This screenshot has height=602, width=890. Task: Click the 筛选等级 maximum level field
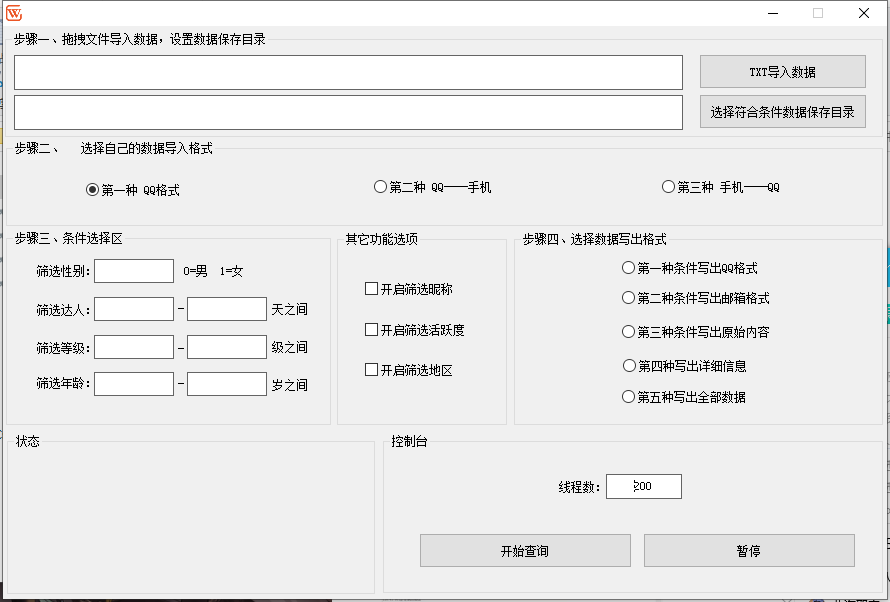(x=227, y=347)
